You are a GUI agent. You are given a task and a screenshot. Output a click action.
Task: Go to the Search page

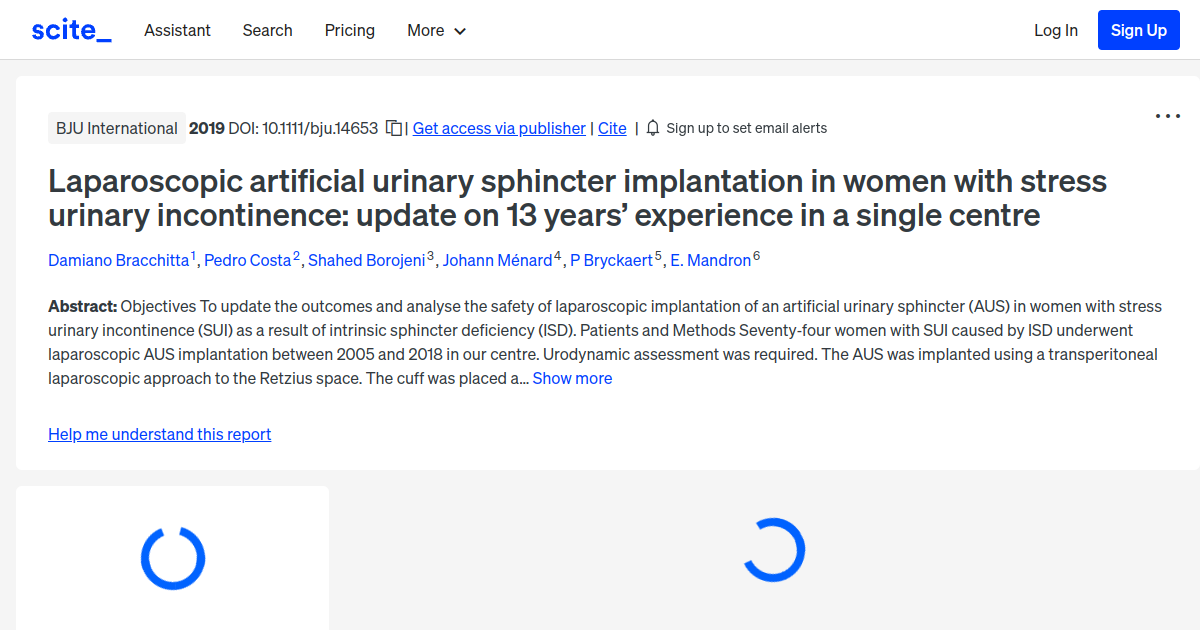click(267, 30)
